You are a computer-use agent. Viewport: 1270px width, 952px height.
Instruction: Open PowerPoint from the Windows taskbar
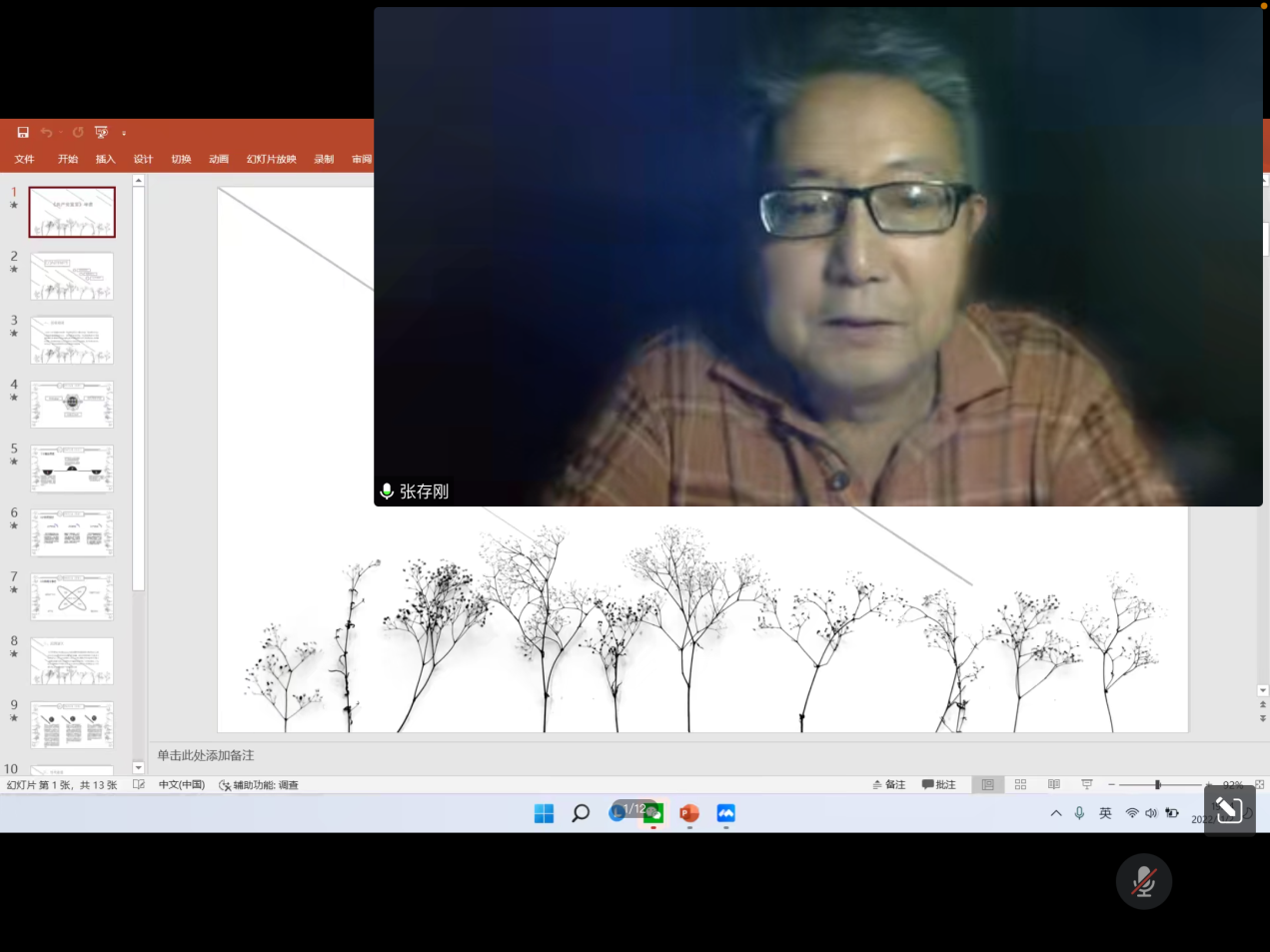(x=689, y=814)
